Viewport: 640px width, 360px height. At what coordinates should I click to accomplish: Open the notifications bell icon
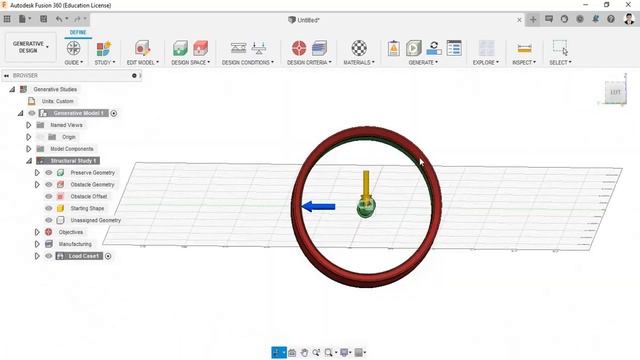tap(596, 19)
